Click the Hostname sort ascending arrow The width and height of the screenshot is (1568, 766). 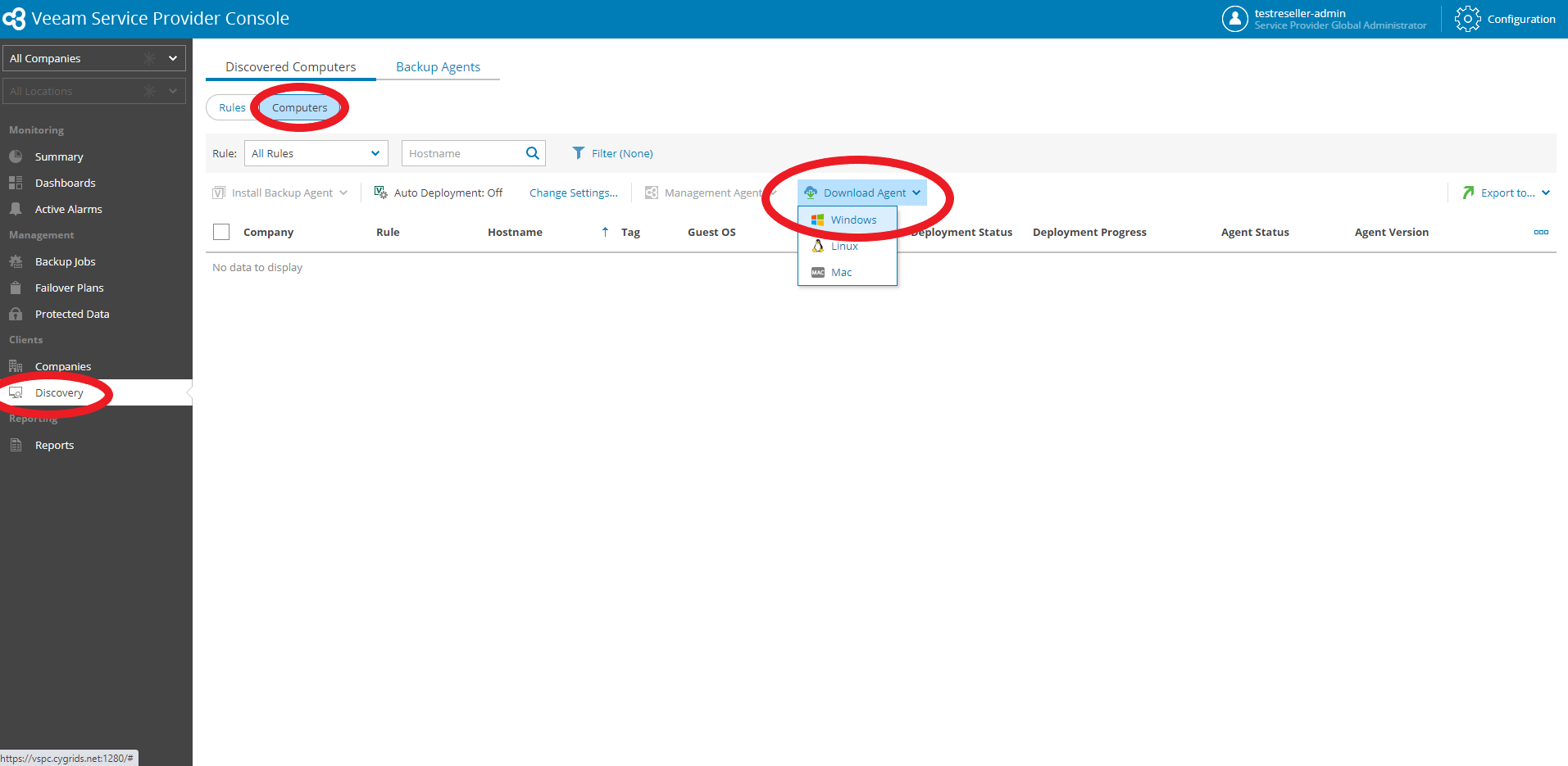pyautogui.click(x=605, y=232)
